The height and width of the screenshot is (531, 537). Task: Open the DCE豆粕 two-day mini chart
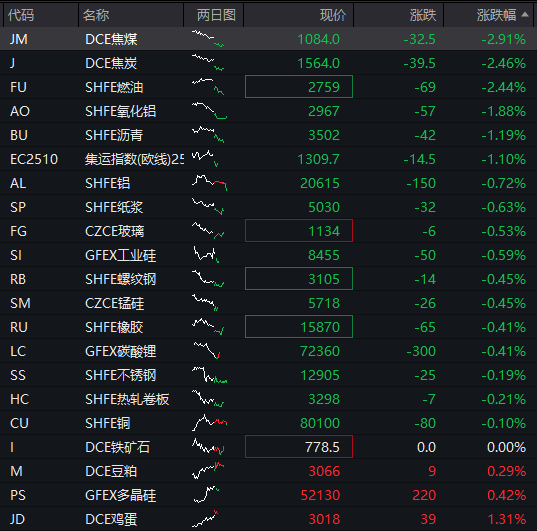coord(208,470)
